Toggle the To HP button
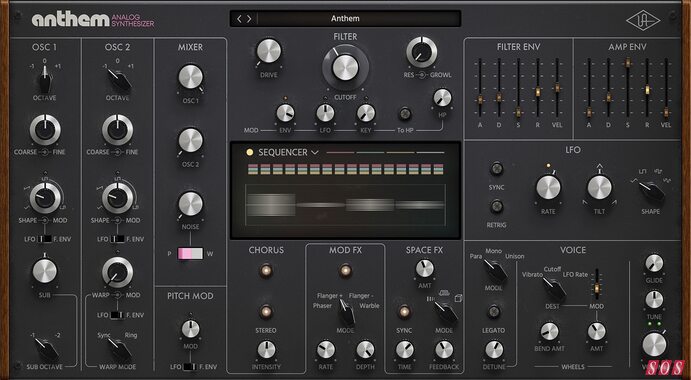 click(405, 114)
